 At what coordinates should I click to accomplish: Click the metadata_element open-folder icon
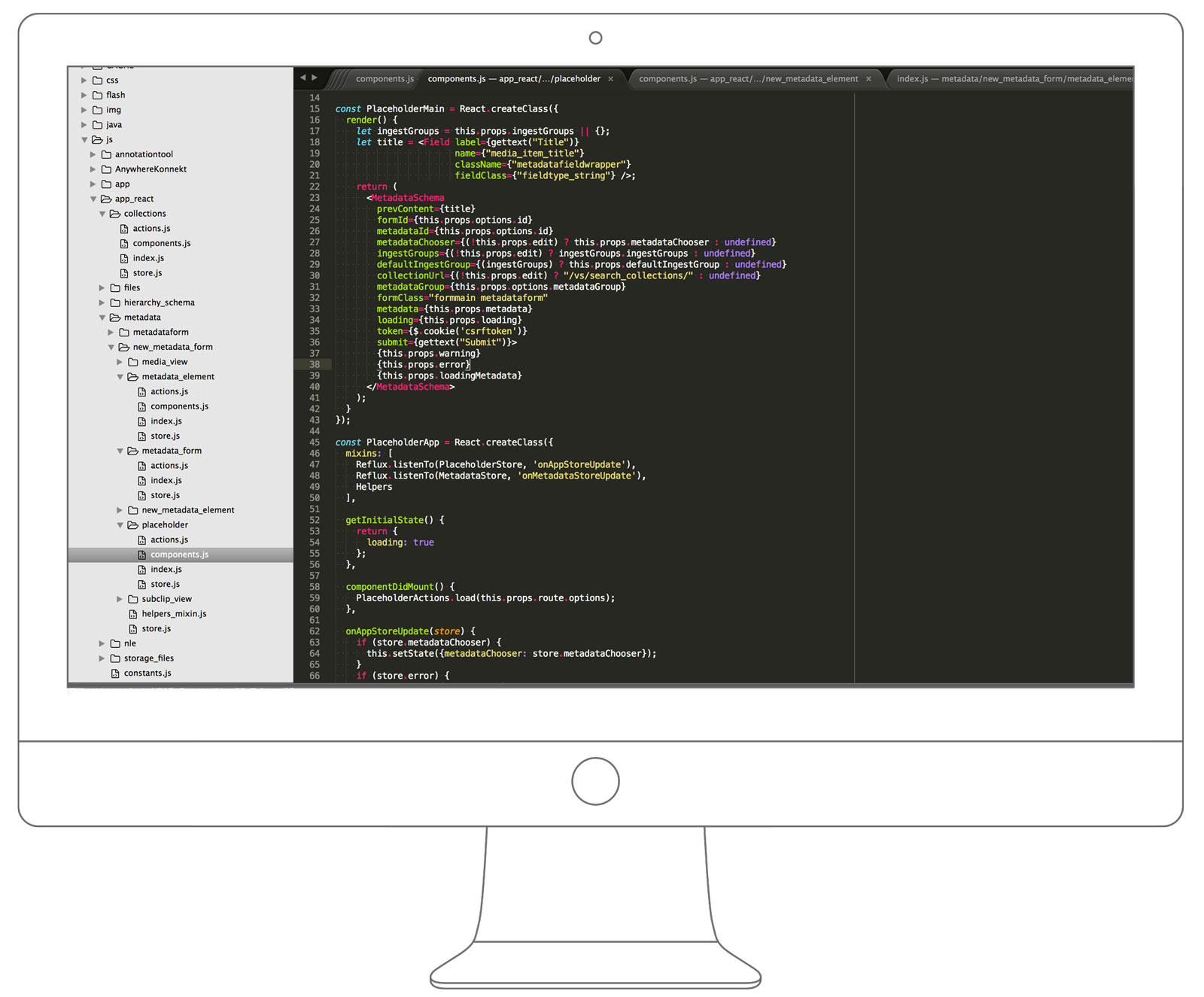133,376
